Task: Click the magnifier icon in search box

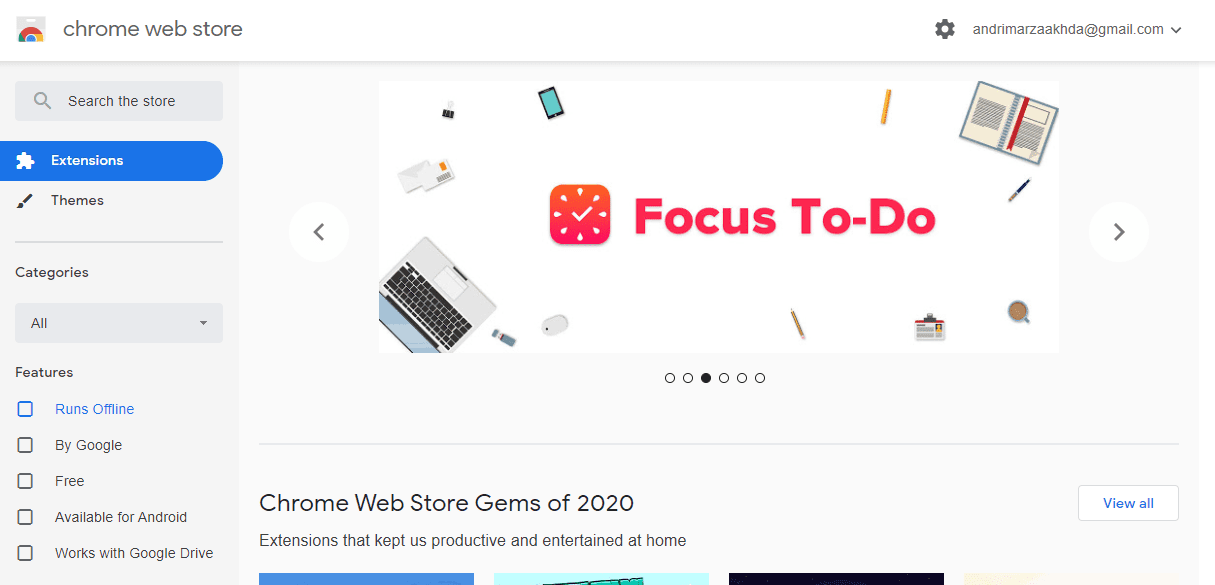Action: [42, 101]
